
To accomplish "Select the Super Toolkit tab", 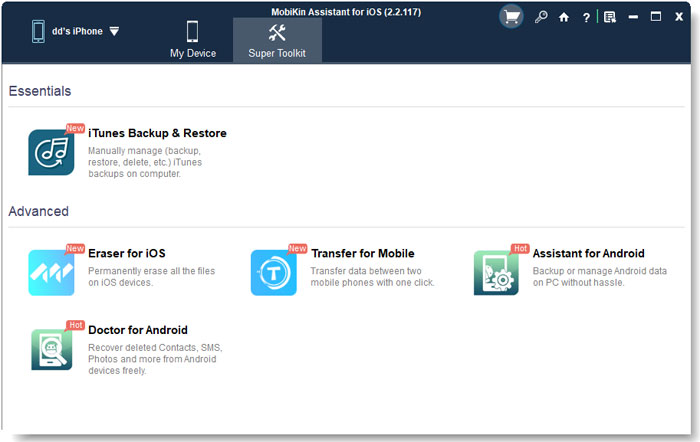I will (277, 38).
